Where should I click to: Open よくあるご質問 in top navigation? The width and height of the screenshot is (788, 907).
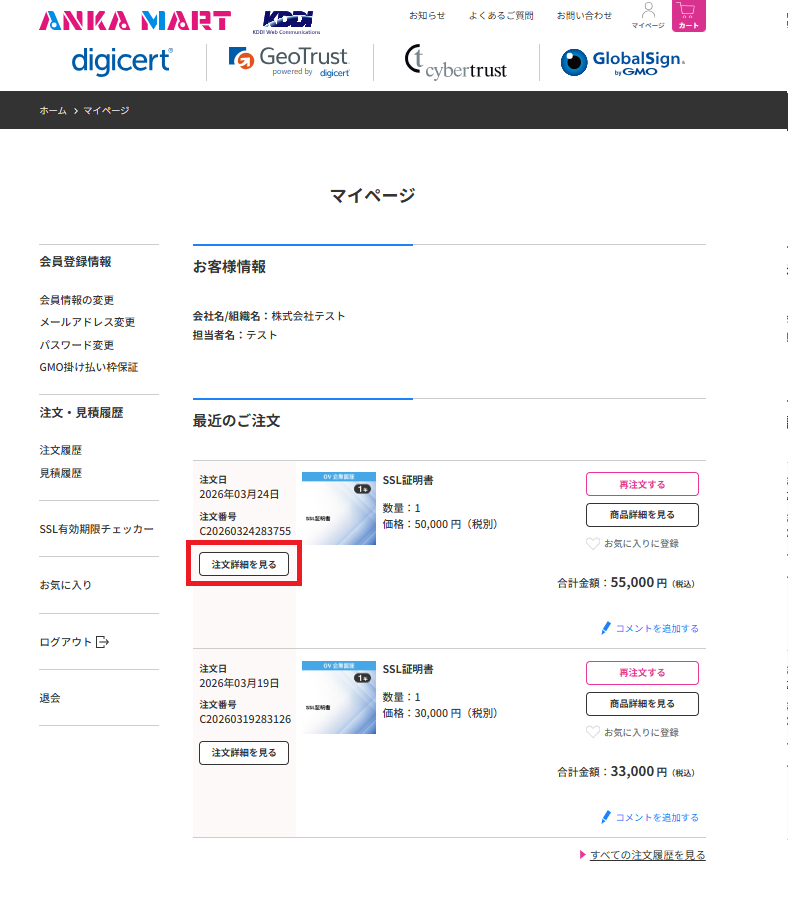point(501,16)
